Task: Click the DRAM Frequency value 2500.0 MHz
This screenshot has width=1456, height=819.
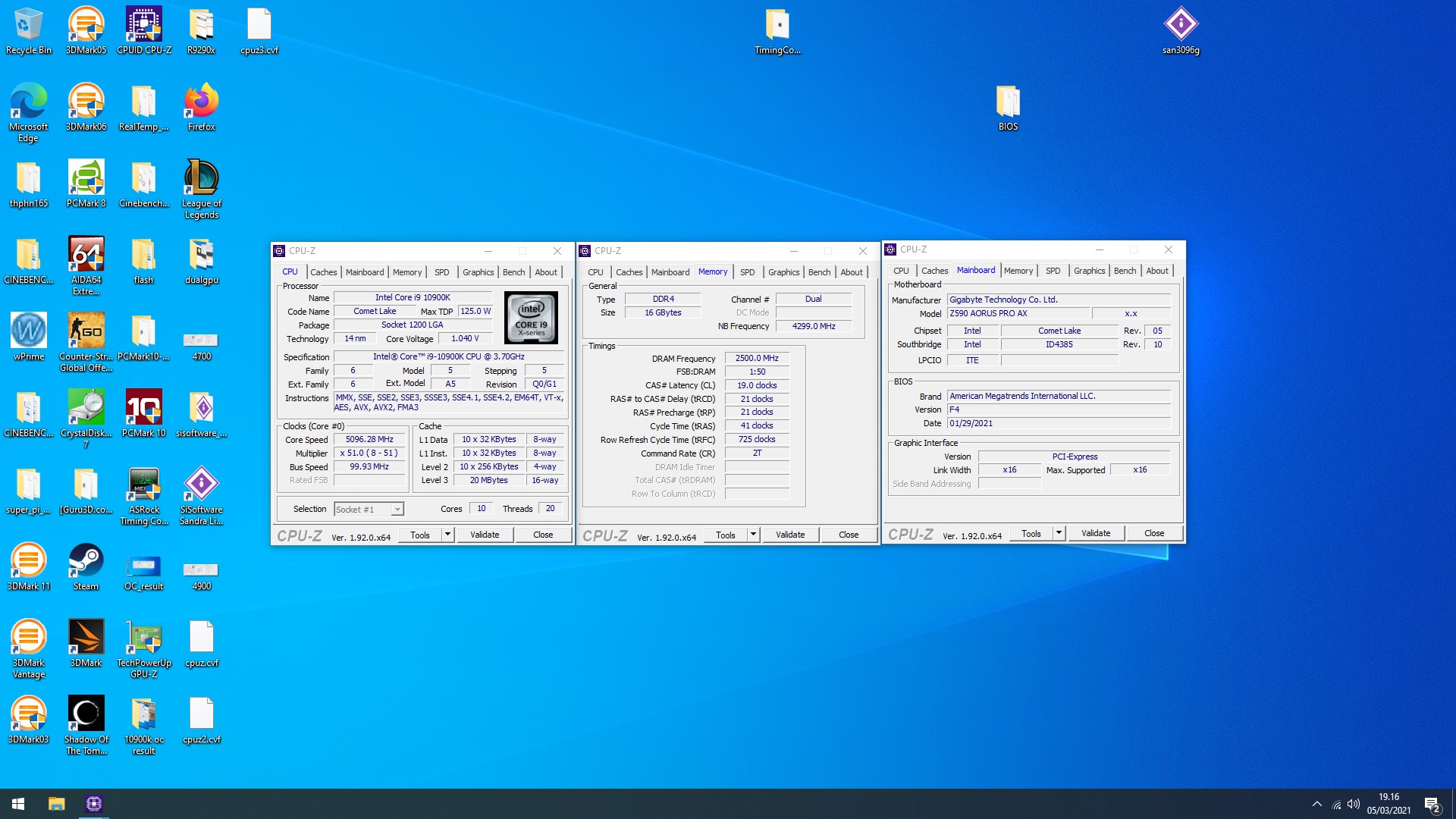Action: (x=757, y=359)
